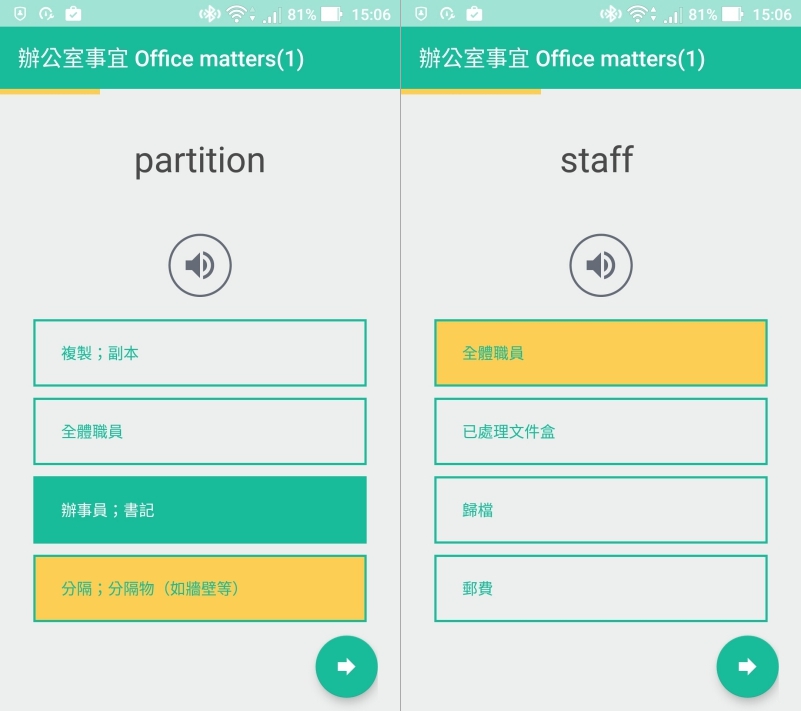Select answer 郵費 on the staff screen

pos(601,588)
